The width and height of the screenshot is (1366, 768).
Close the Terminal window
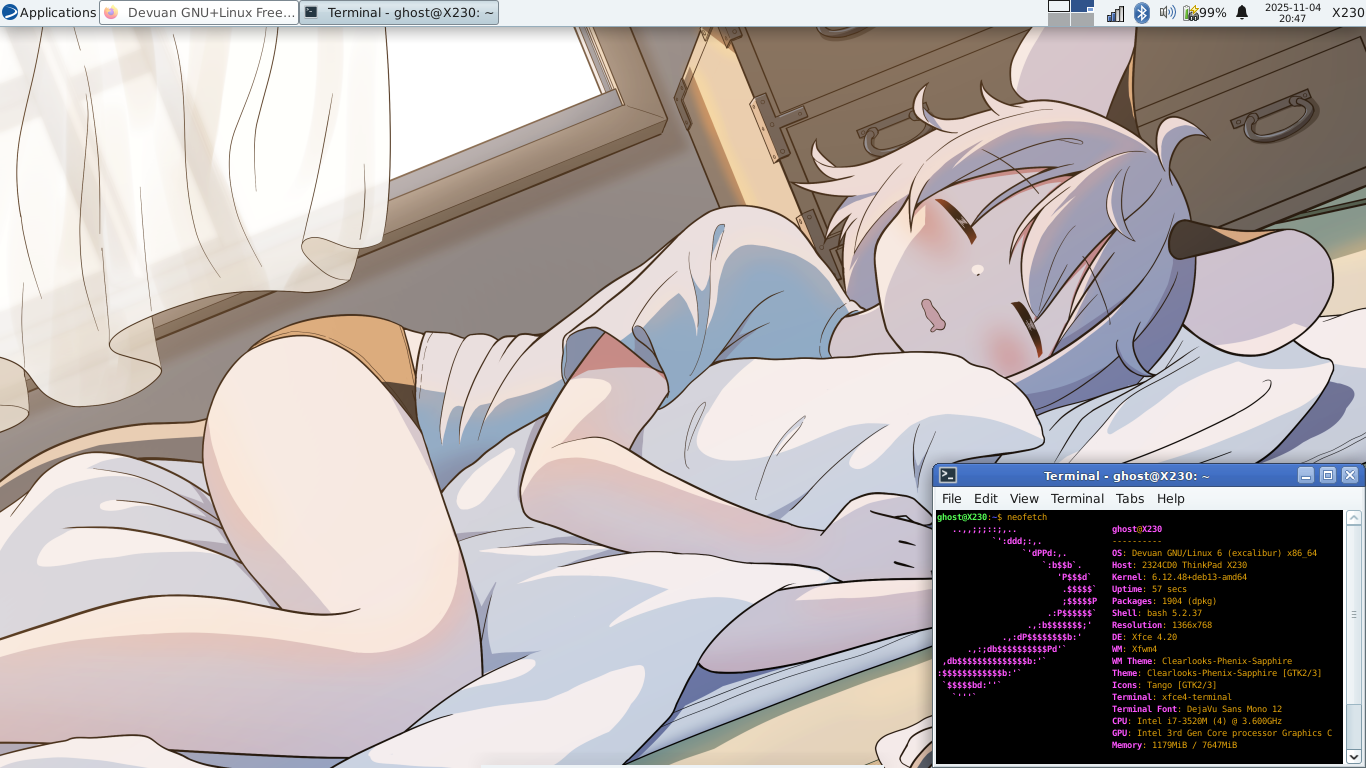(x=1350, y=475)
